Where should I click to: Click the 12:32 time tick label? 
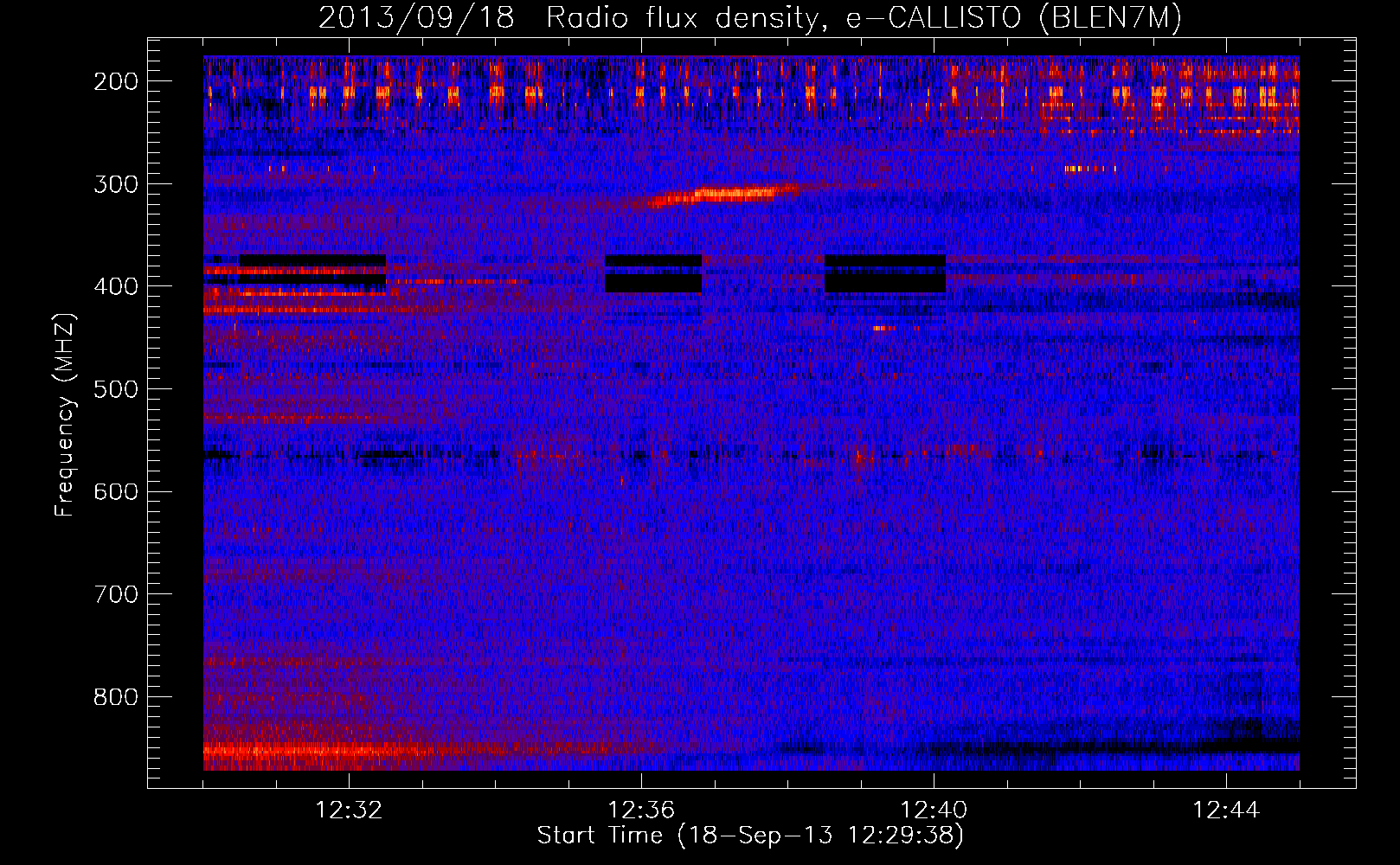coord(349,811)
